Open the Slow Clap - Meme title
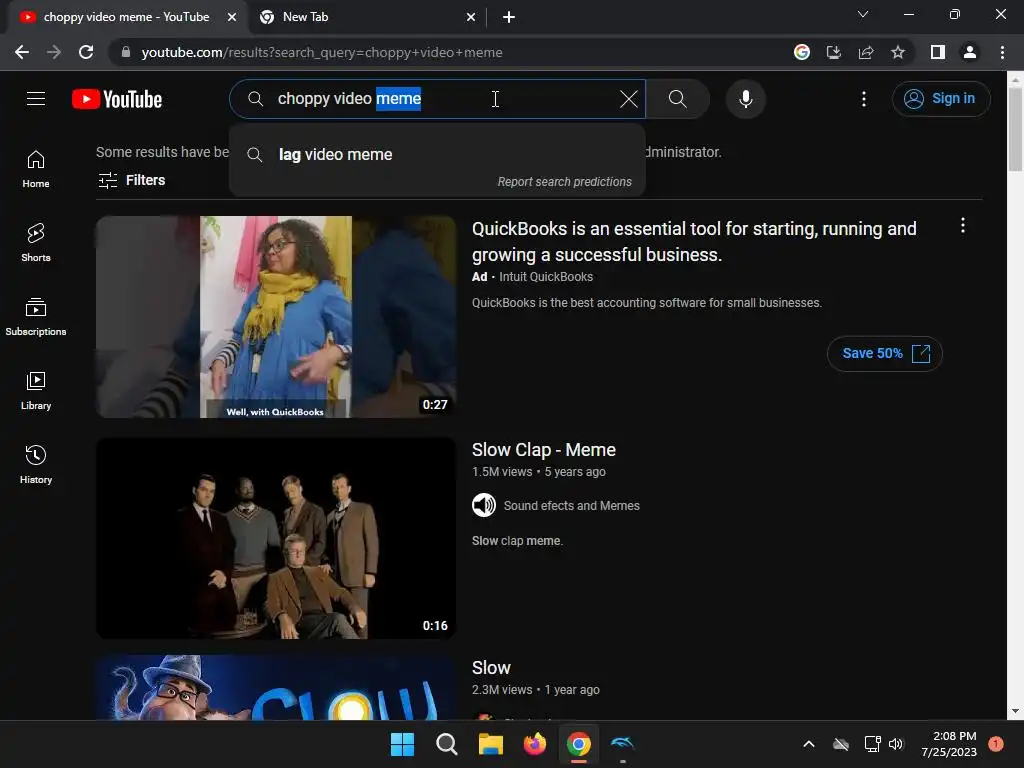 (543, 450)
